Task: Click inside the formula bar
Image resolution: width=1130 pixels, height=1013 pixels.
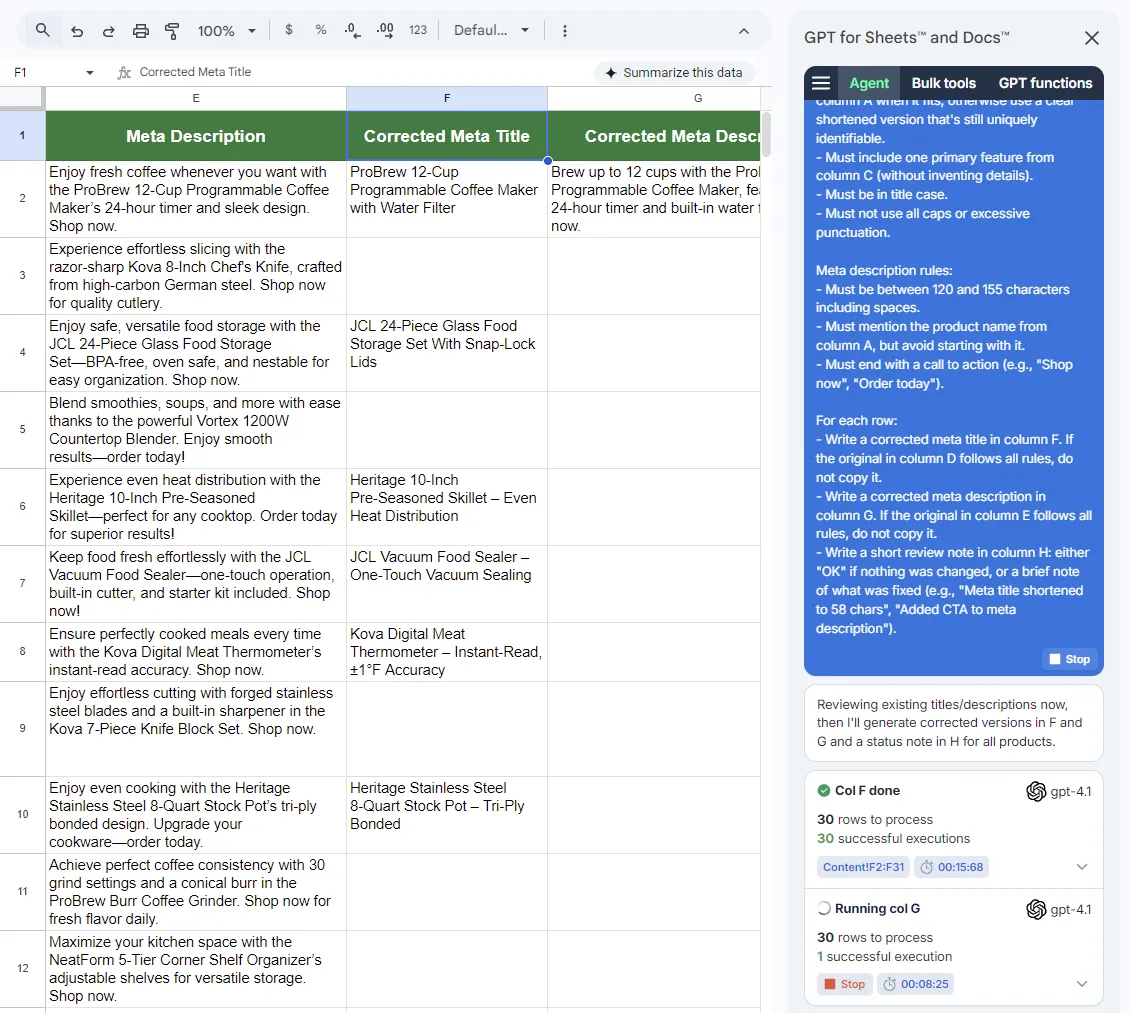Action: (x=300, y=72)
